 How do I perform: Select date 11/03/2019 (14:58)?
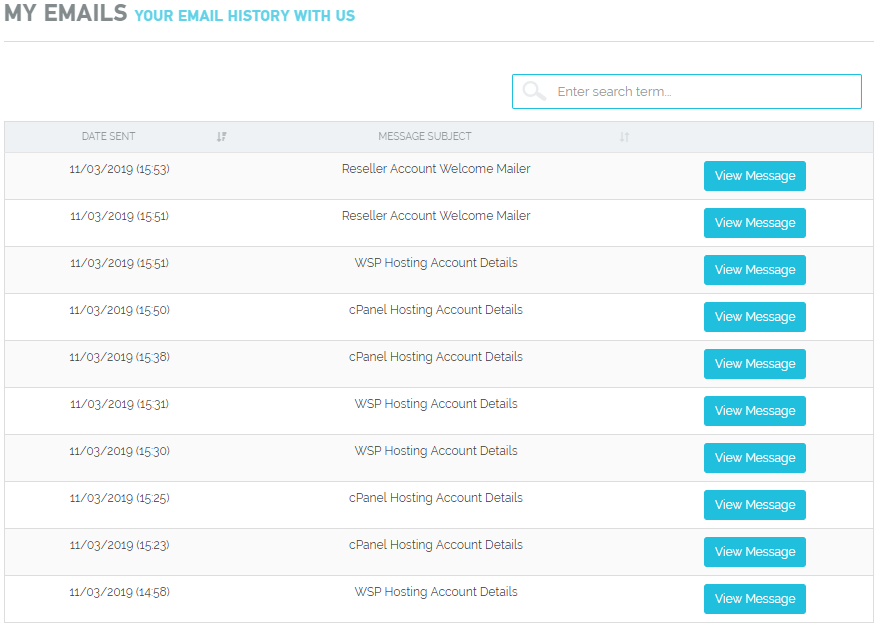pos(119,592)
